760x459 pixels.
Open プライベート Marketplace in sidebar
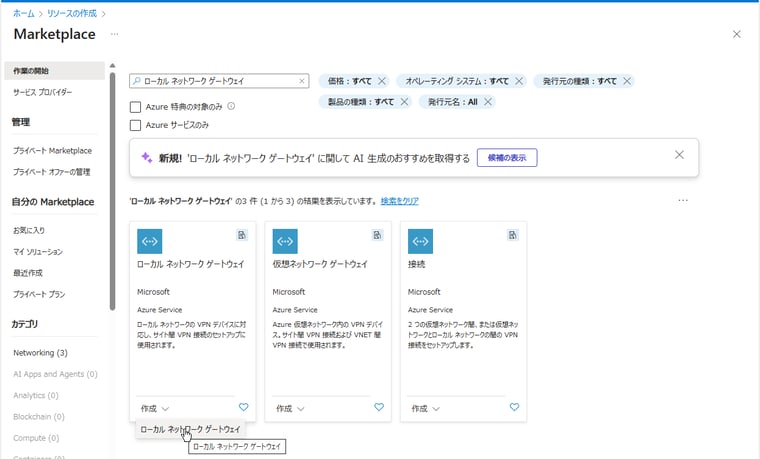click(x=52, y=151)
